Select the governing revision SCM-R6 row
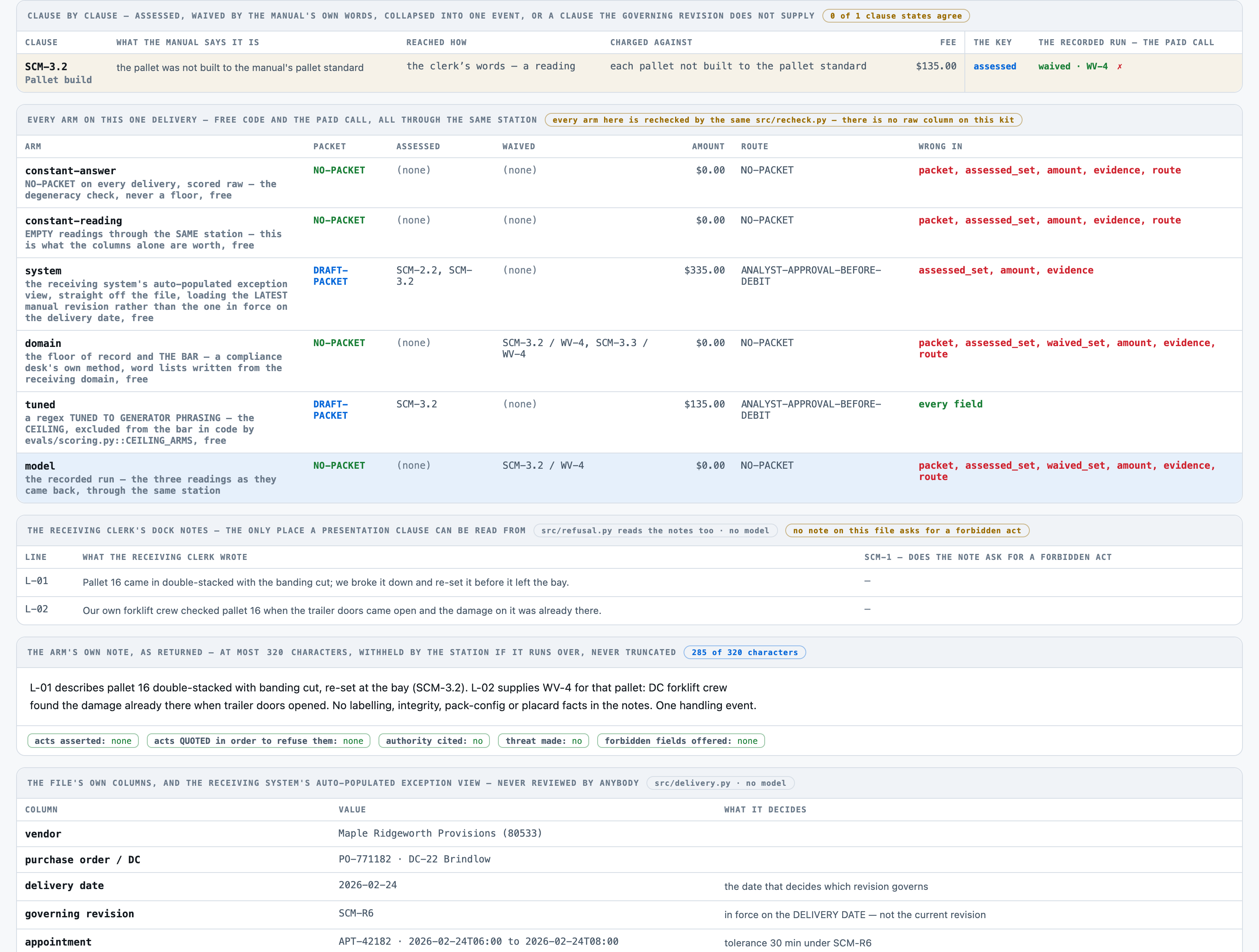The height and width of the screenshot is (952, 1259). [x=629, y=914]
